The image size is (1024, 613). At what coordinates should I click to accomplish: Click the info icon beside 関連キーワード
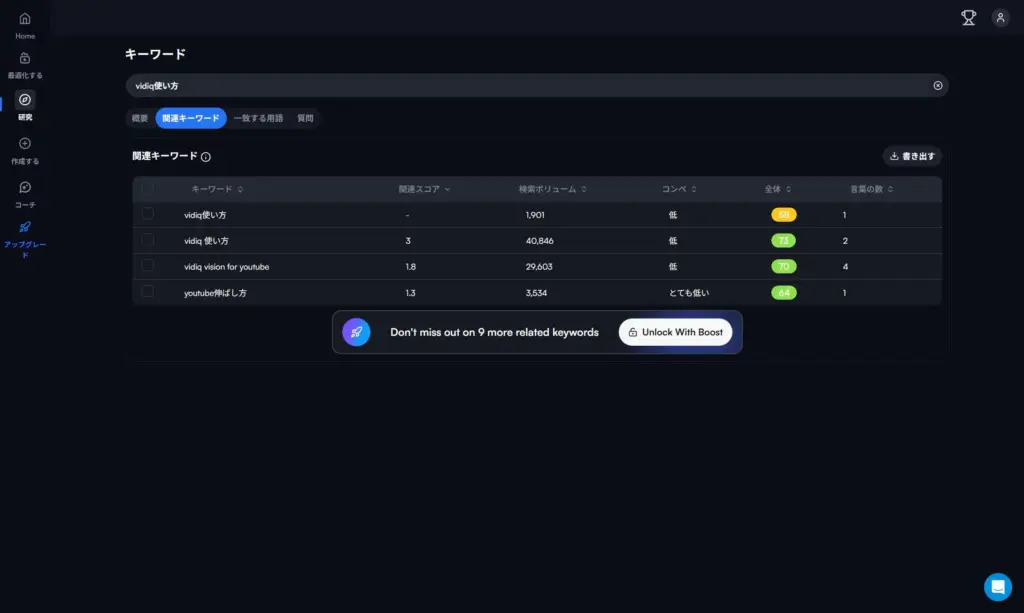206,157
